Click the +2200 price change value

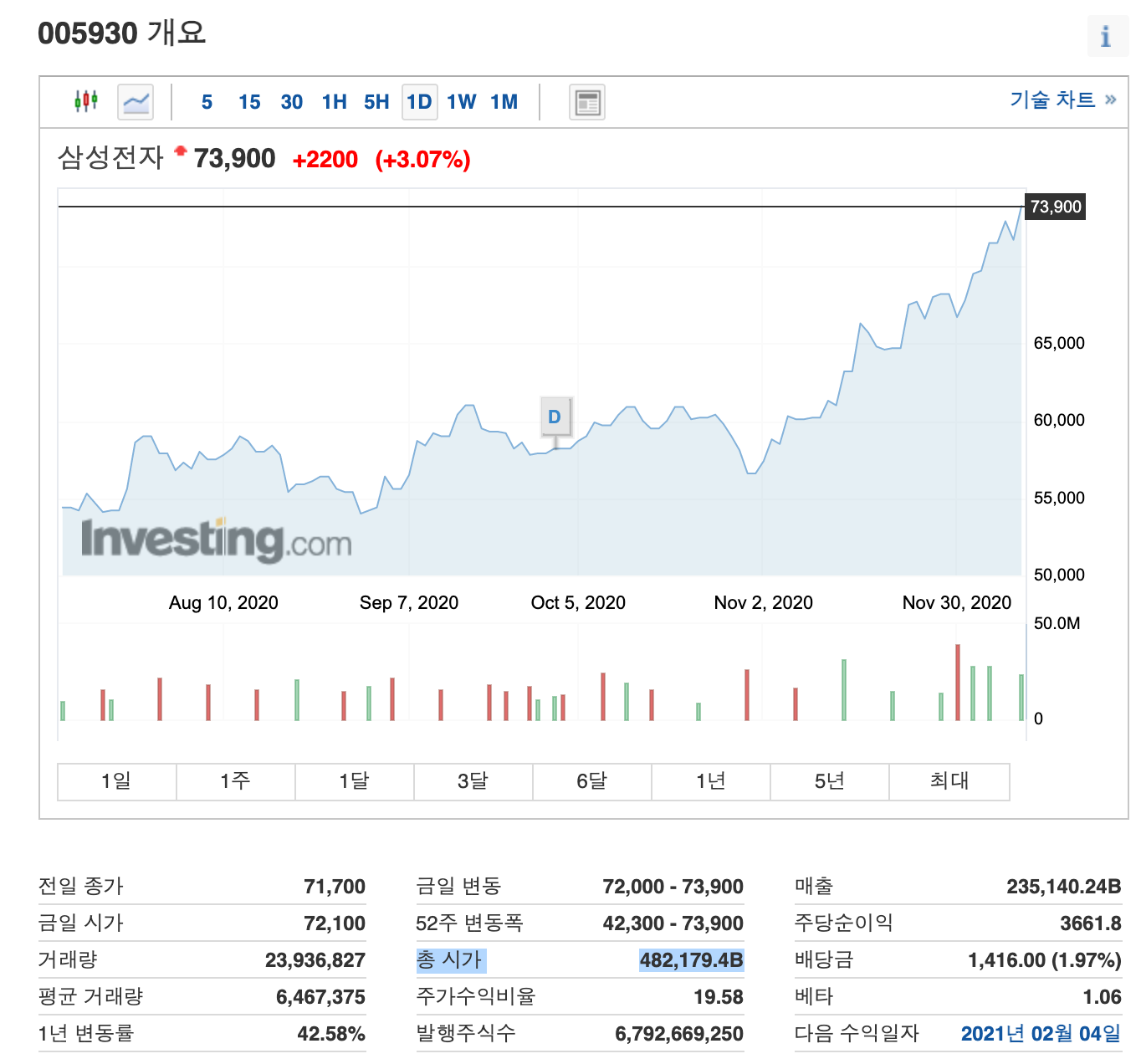[x=325, y=160]
